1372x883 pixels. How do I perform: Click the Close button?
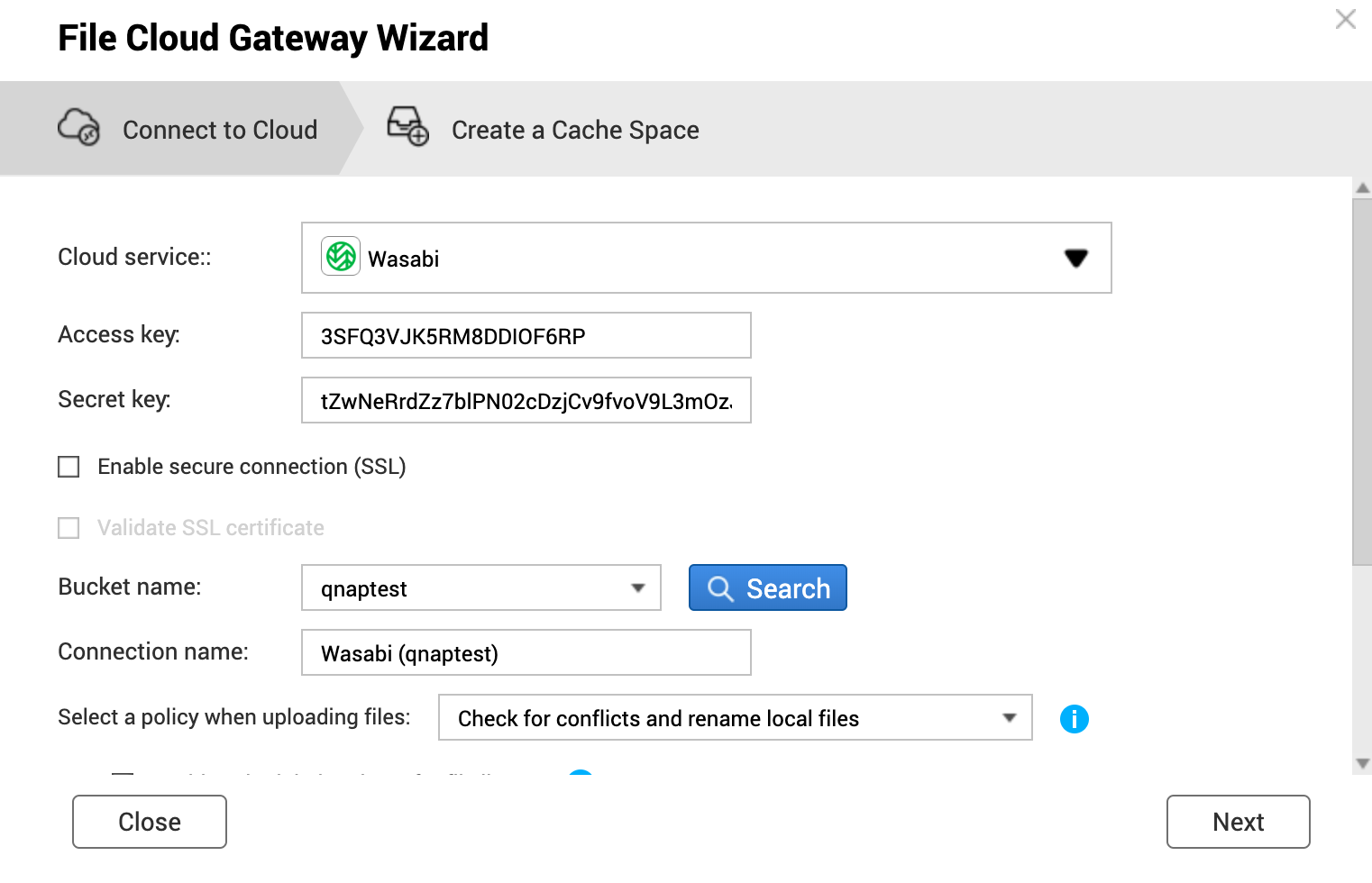(150, 822)
